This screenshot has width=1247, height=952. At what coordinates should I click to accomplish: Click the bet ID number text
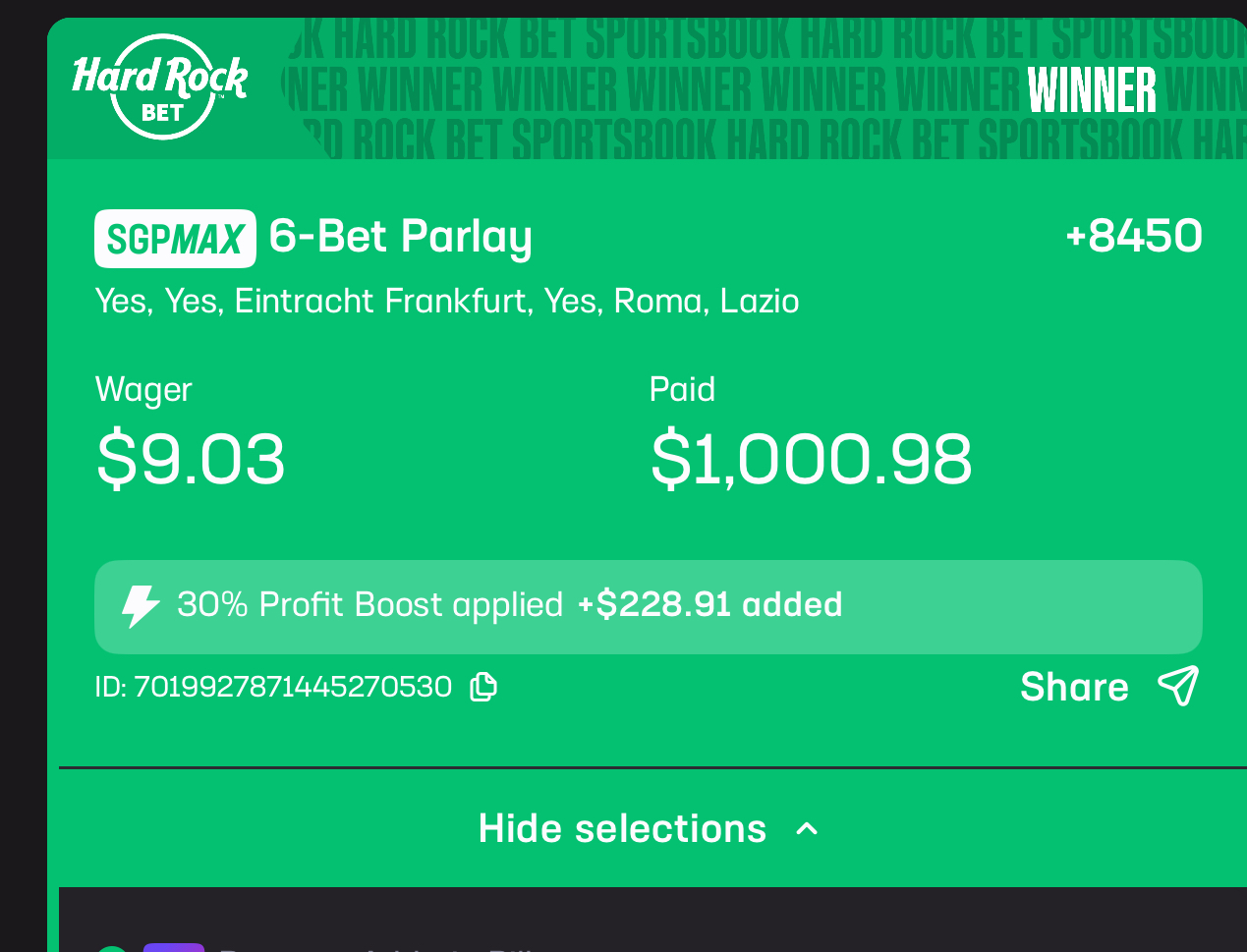pyautogui.click(x=292, y=687)
